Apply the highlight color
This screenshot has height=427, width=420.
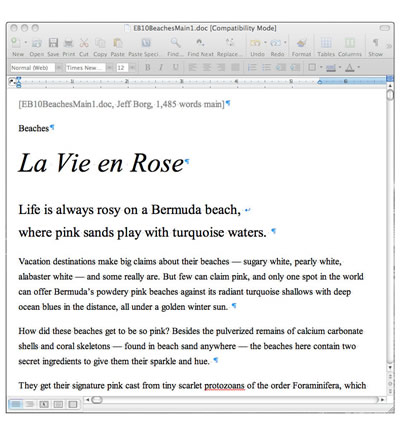pyautogui.click(x=331, y=68)
